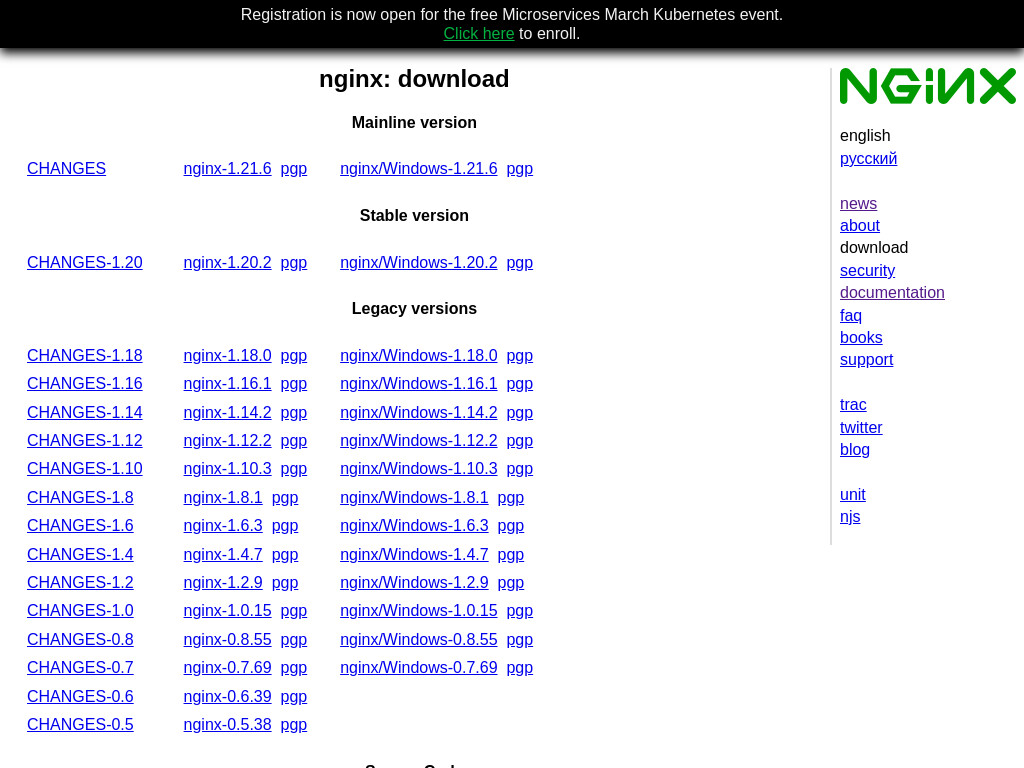
Task: Open CHANGES-0.5 link
Action: pyautogui.click(x=80, y=724)
